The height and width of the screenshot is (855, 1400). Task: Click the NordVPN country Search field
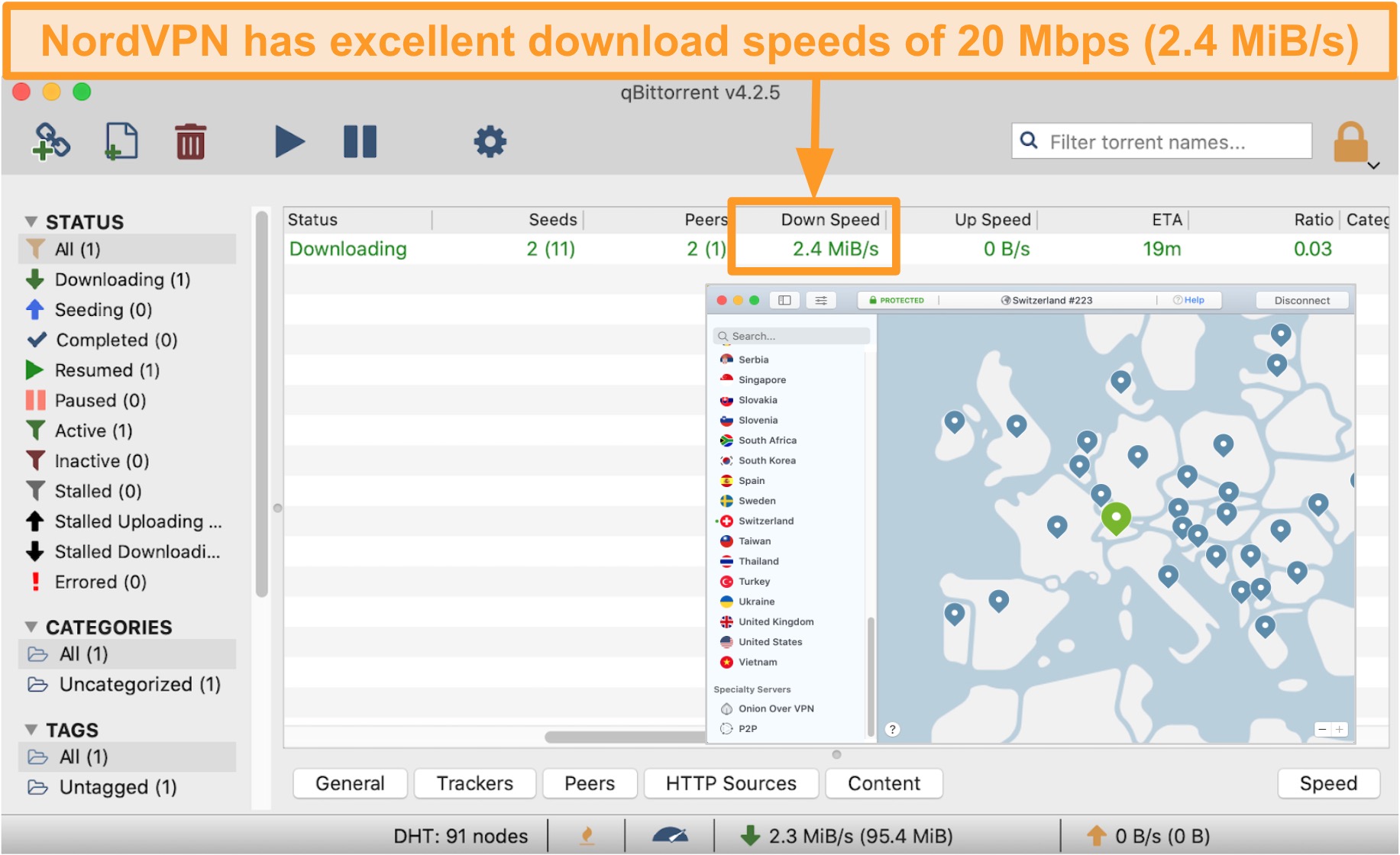point(791,336)
